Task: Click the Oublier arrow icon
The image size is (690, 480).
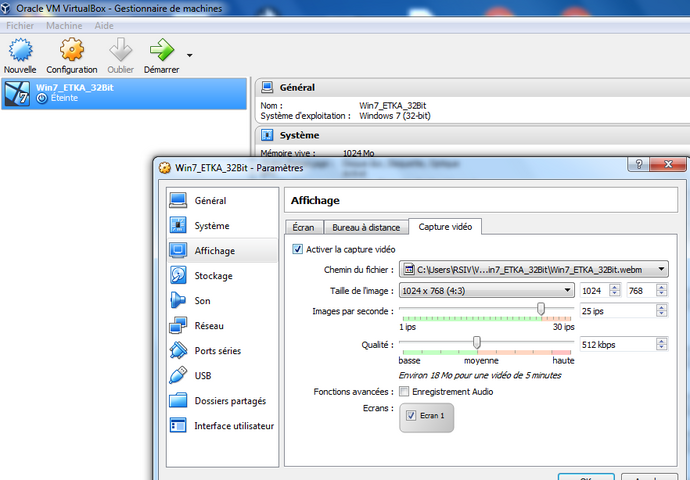Action: click(121, 49)
